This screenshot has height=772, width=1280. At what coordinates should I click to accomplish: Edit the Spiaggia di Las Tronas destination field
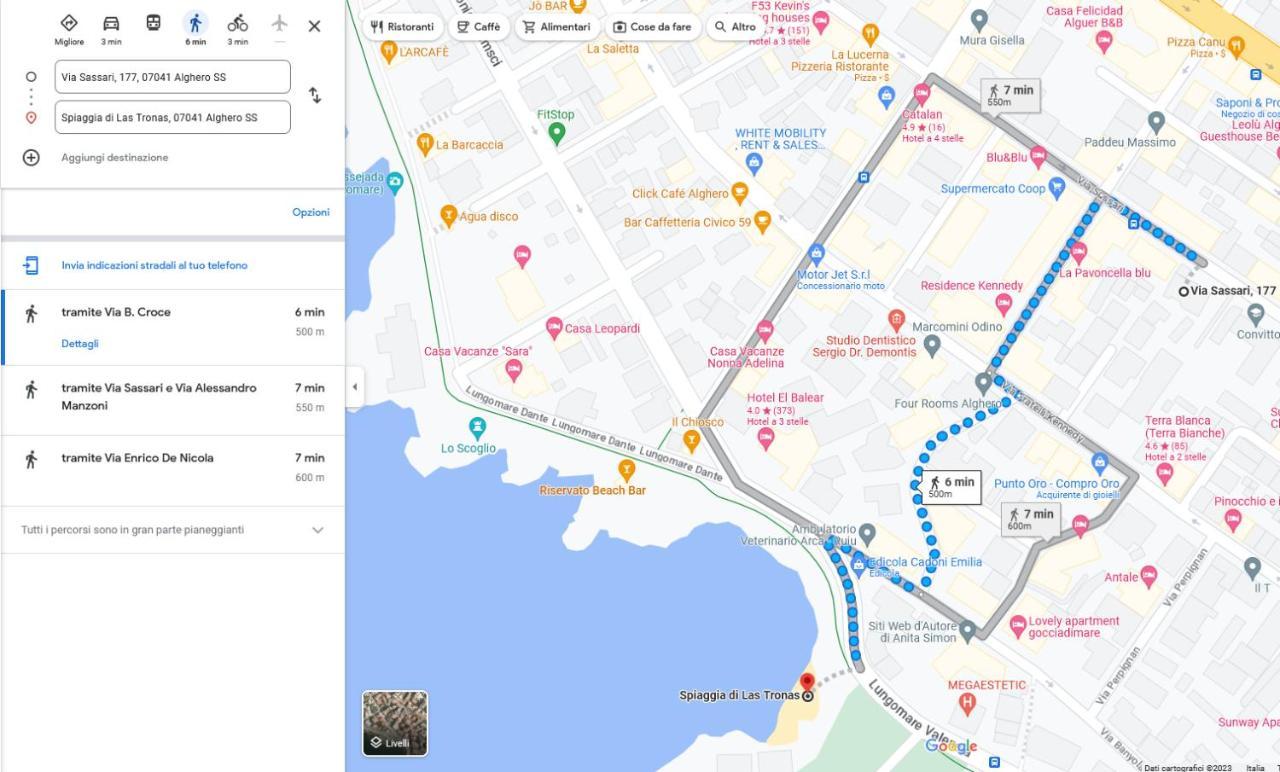[172, 117]
